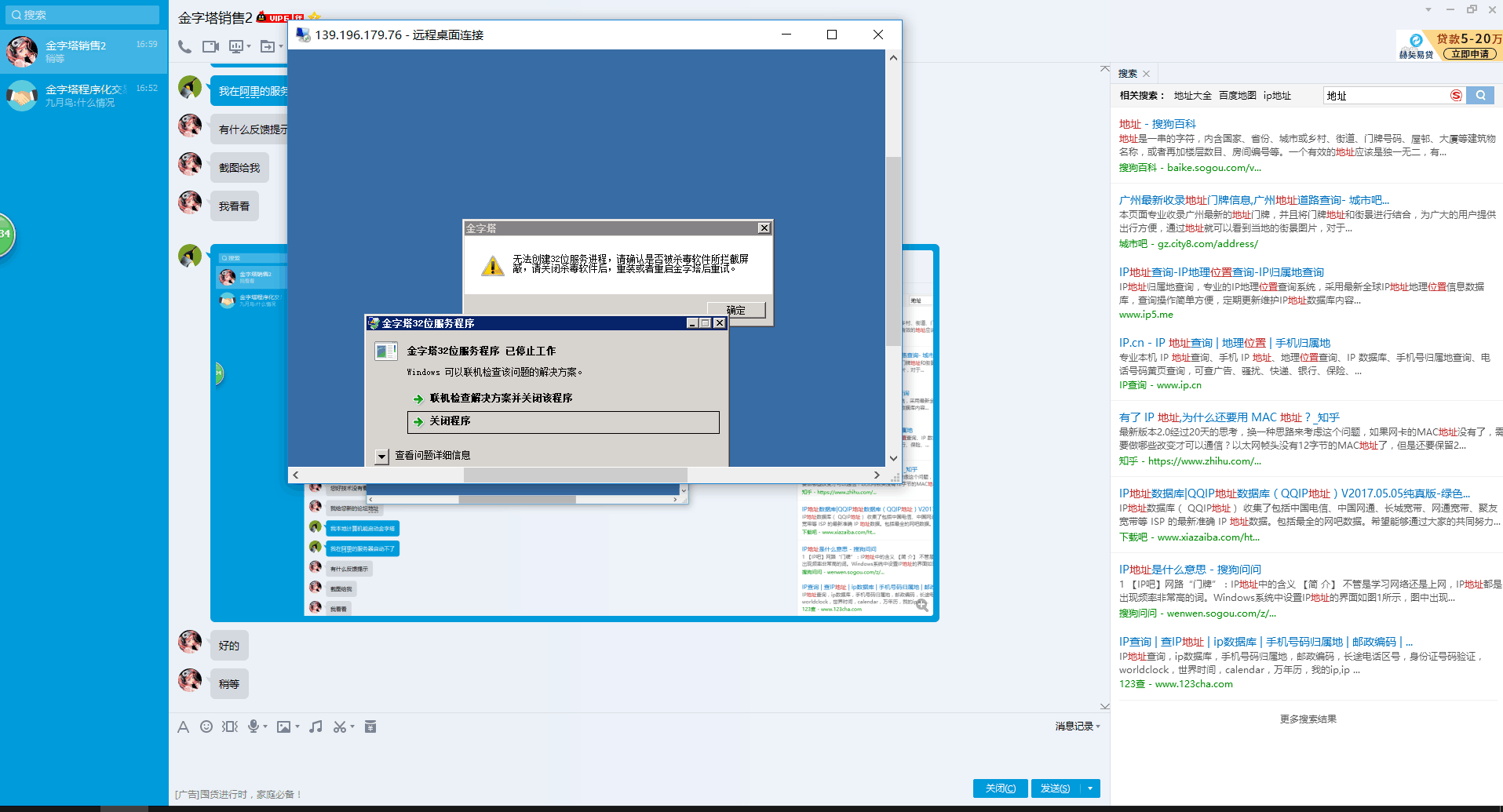1503x812 pixels.
Task: Click related search ip地址
Action: (x=1277, y=96)
